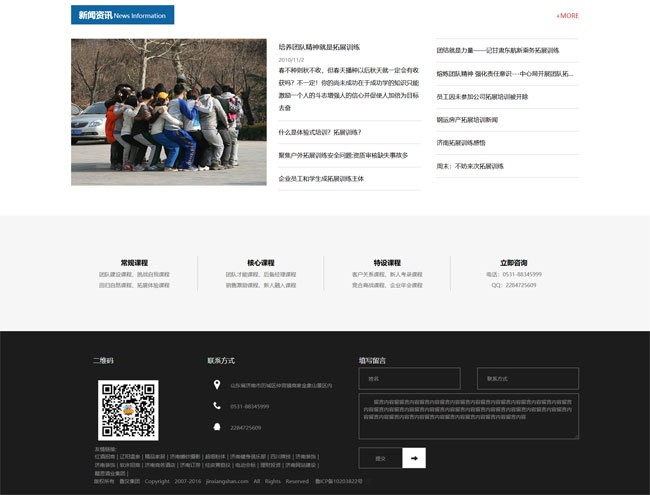
Task: Click the phone handset icon beside 0531-88345999
Action: (217, 405)
